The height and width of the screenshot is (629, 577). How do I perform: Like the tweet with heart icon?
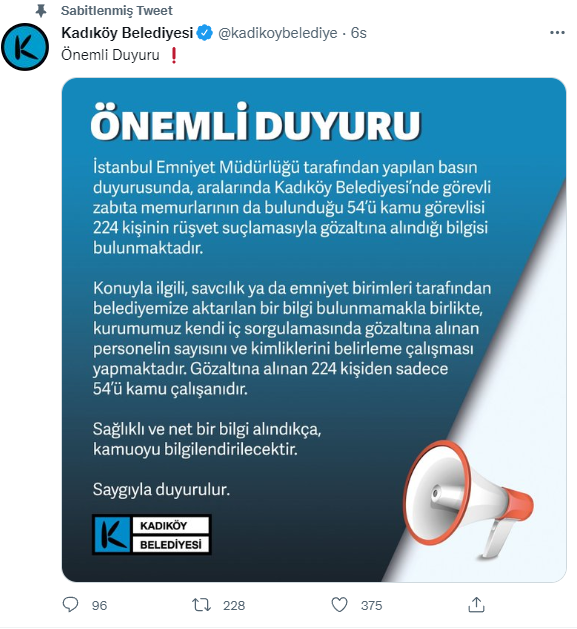[x=339, y=605]
